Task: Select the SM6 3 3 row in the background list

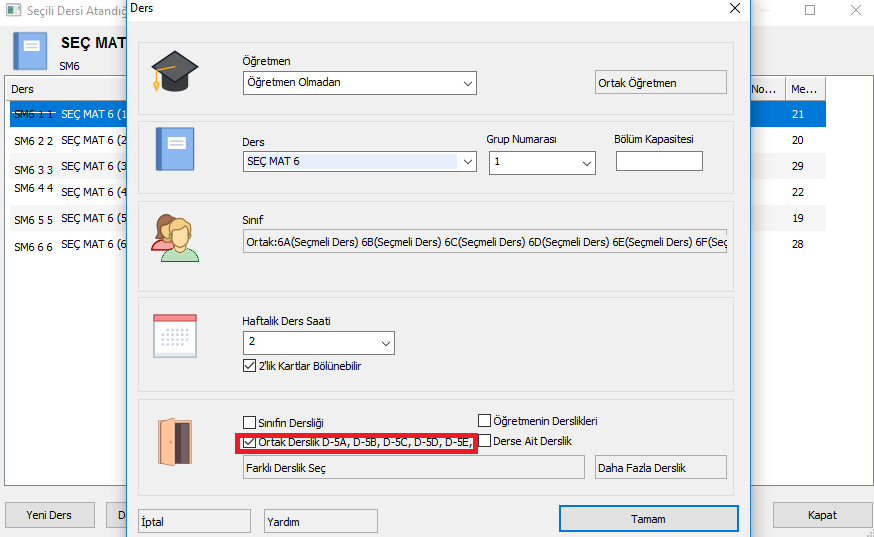Action: (x=68, y=166)
